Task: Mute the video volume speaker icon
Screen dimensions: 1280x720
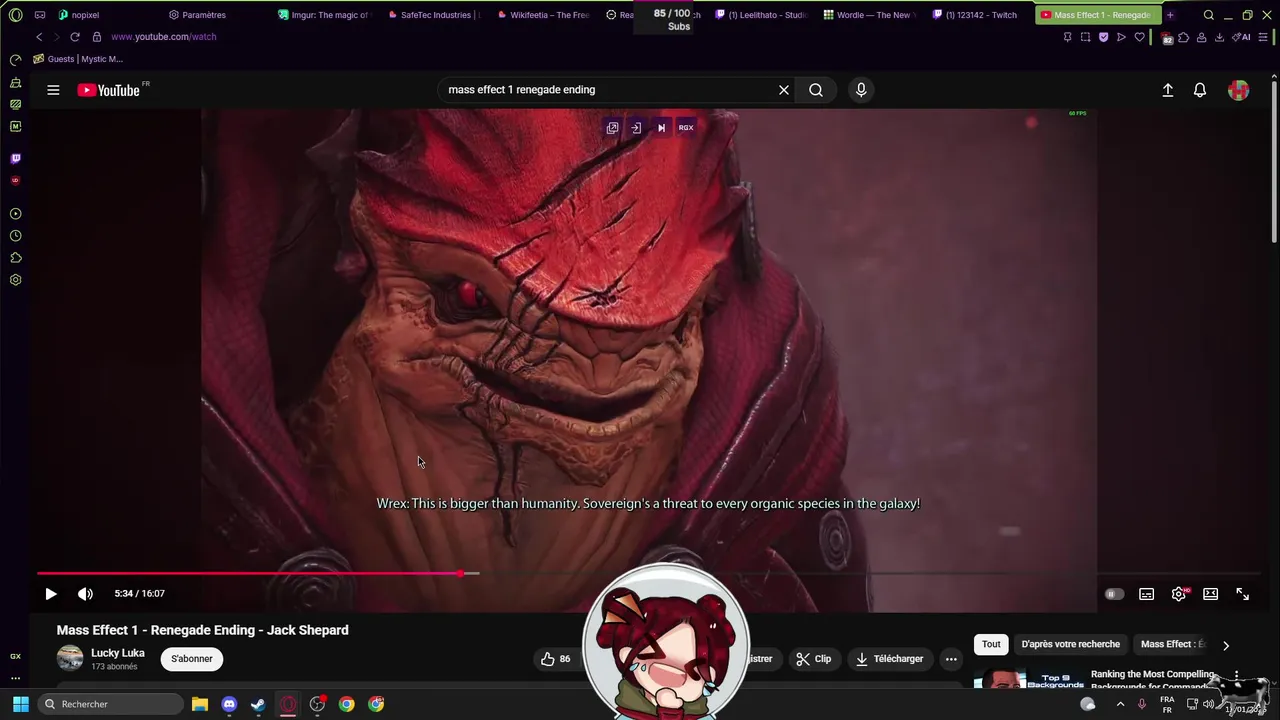Action: [x=85, y=594]
